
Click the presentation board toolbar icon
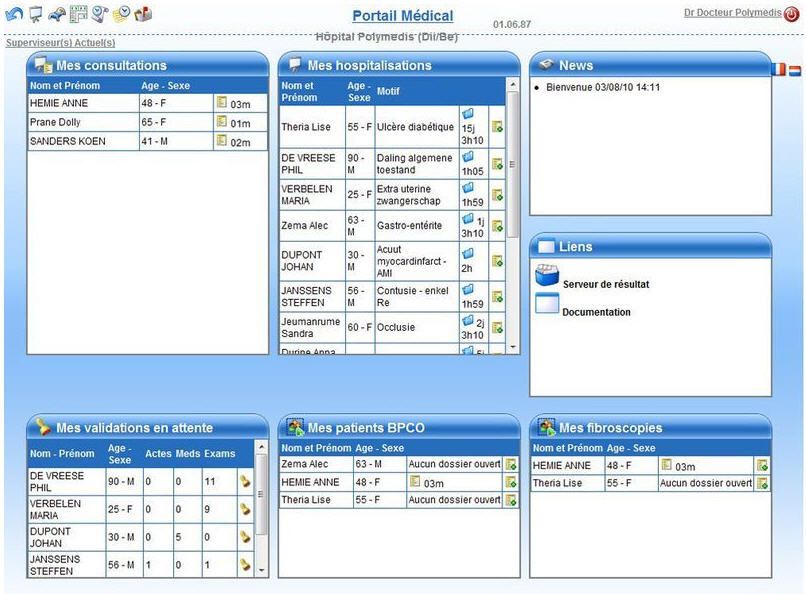pyautogui.click(x=36, y=14)
